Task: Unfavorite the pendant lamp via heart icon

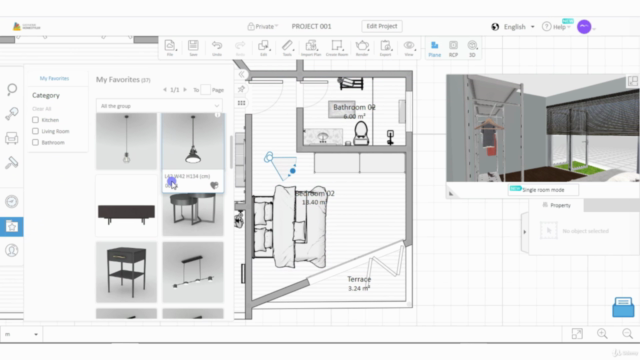Action: [214, 186]
